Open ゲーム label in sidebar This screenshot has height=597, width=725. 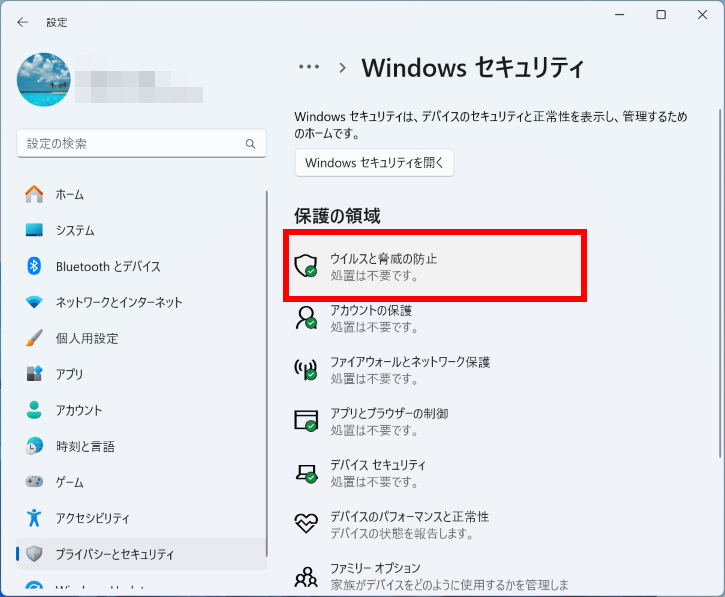[x=69, y=482]
